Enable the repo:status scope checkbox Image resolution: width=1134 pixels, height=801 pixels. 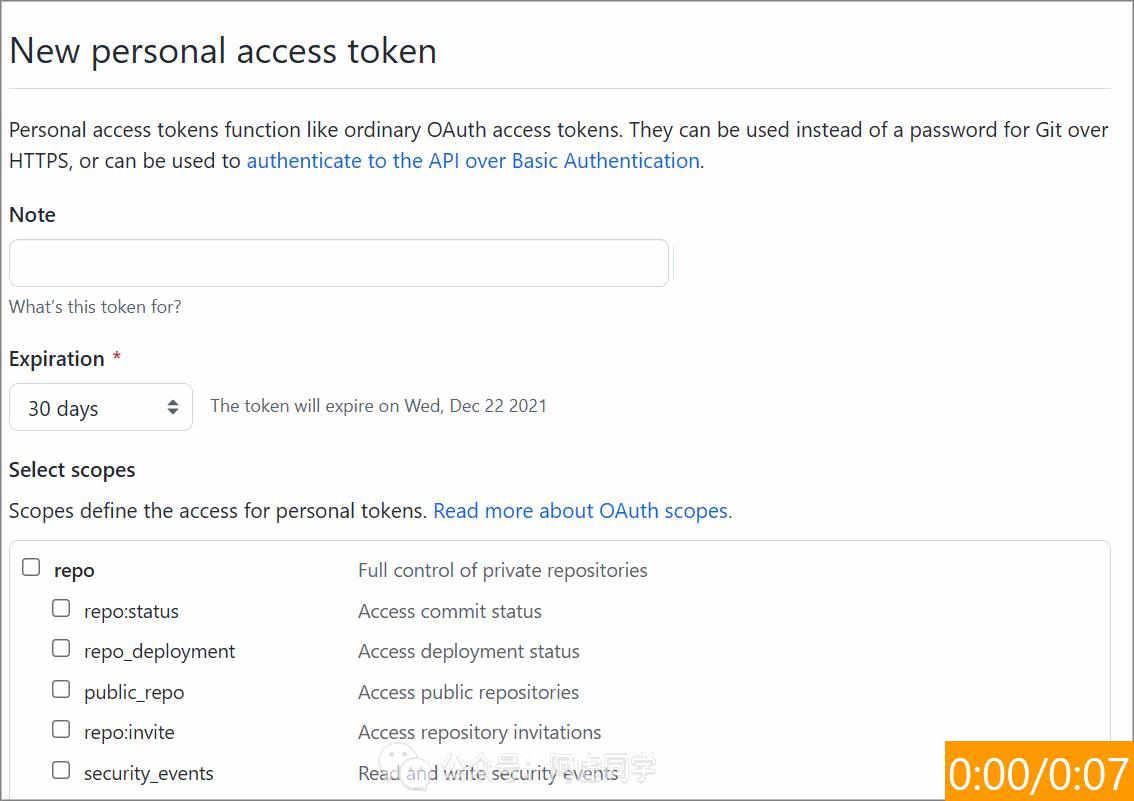62,608
